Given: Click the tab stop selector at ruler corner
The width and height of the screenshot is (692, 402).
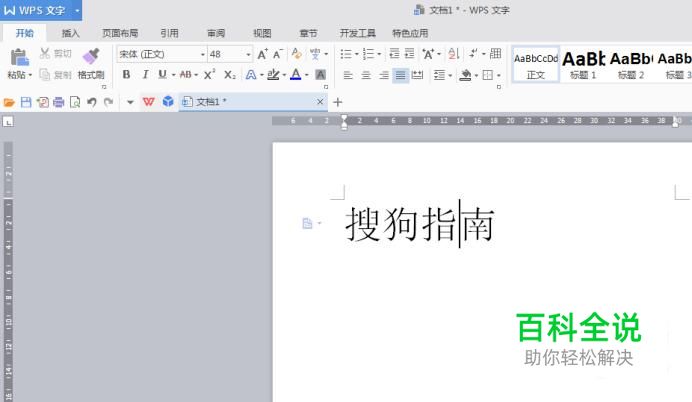Looking at the screenshot, I should tap(8, 121).
